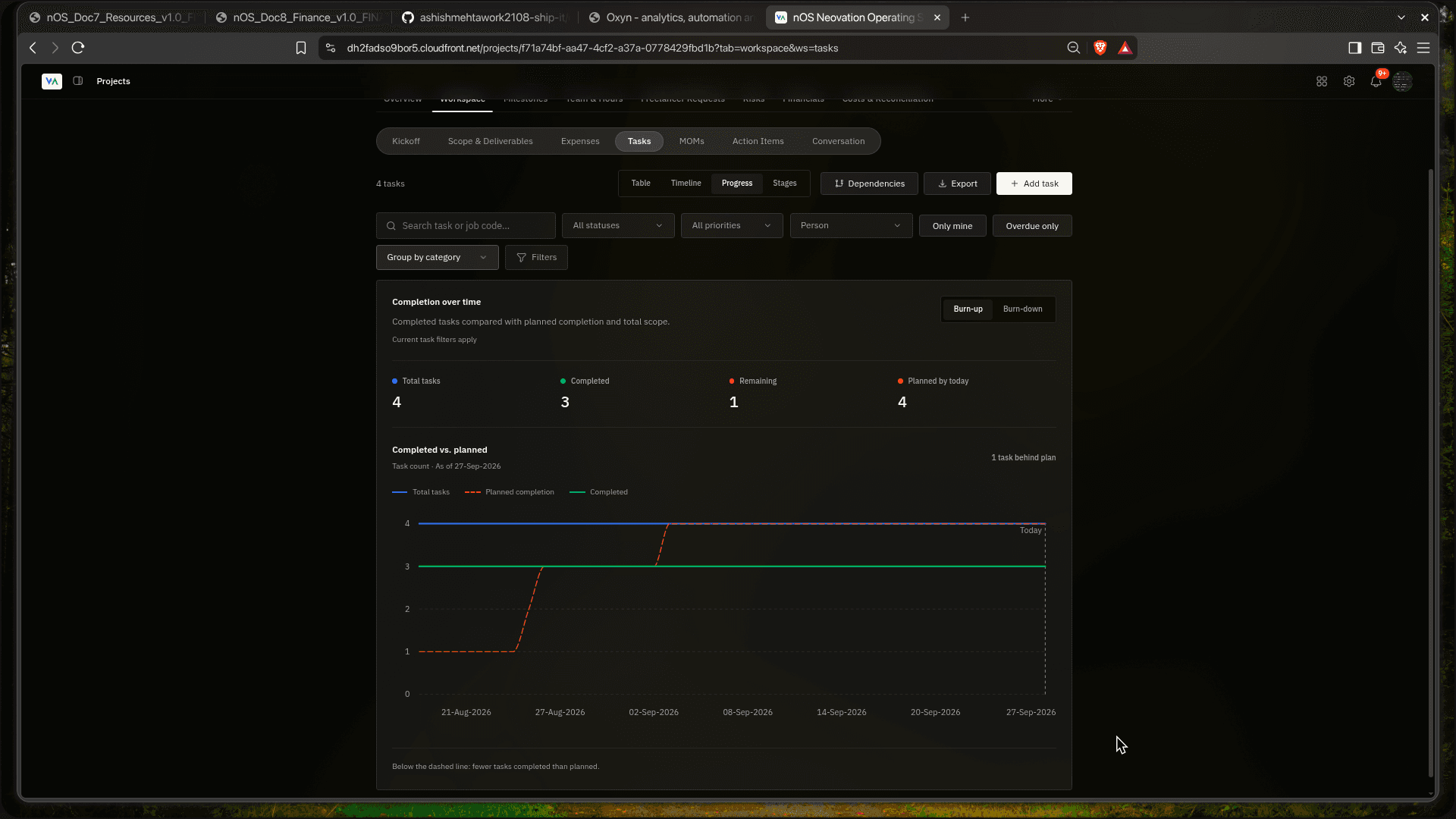Open the Scope & Deliverables tab
Screen dimensions: 1456x819
click(x=491, y=142)
